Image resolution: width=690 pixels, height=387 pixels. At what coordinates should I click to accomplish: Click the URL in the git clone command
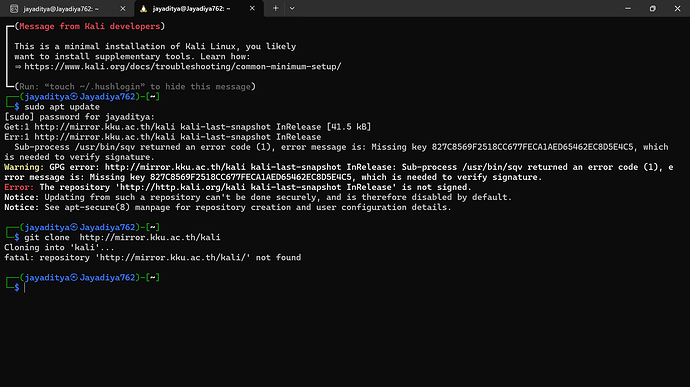[150, 237]
